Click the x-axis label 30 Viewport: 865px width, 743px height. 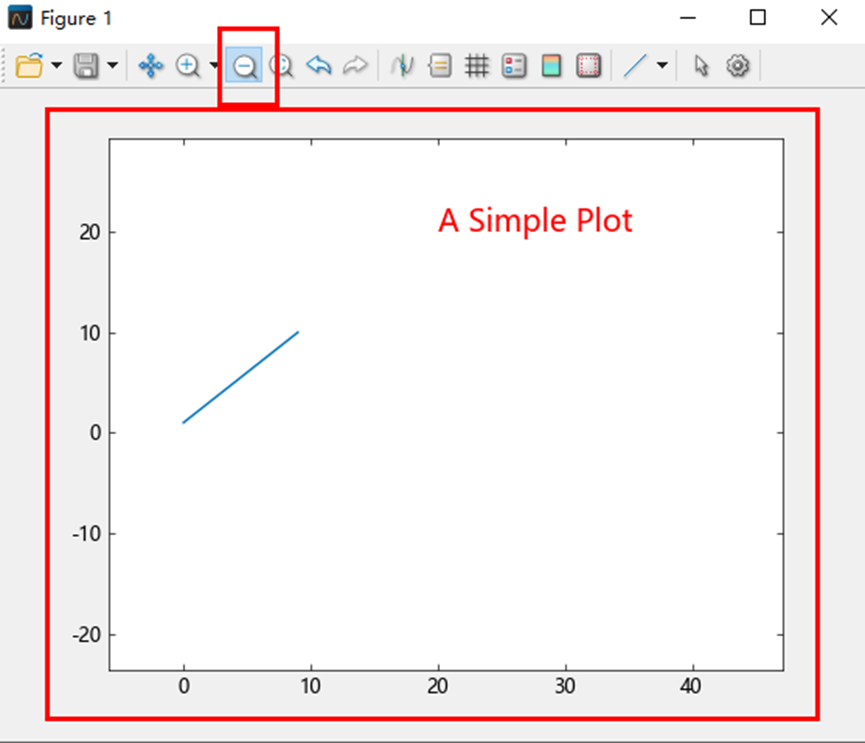coord(565,686)
